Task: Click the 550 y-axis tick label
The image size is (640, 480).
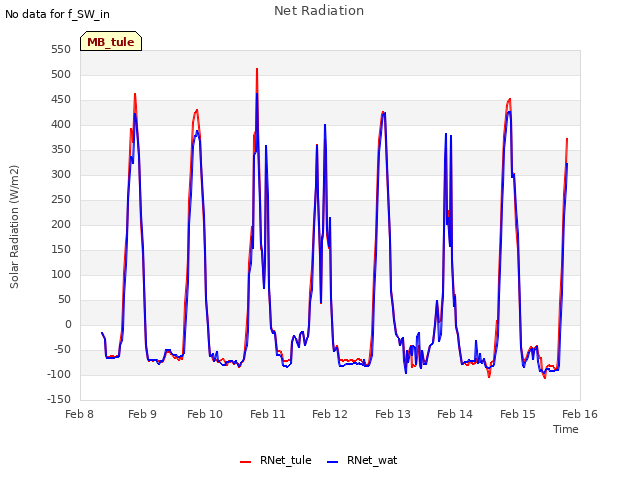Action: click(x=61, y=50)
